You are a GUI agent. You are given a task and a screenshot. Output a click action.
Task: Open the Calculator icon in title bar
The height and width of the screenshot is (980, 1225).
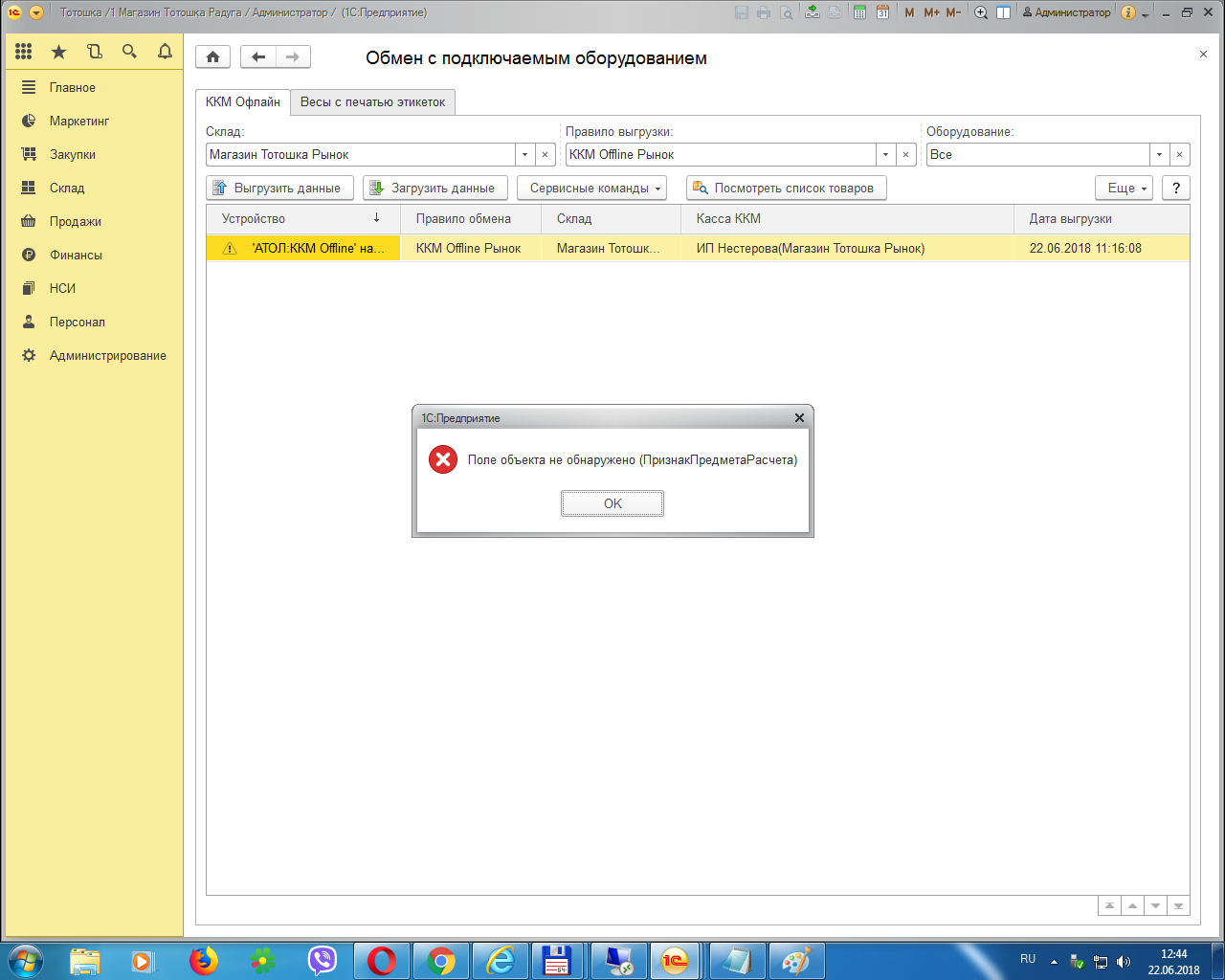coord(859,12)
